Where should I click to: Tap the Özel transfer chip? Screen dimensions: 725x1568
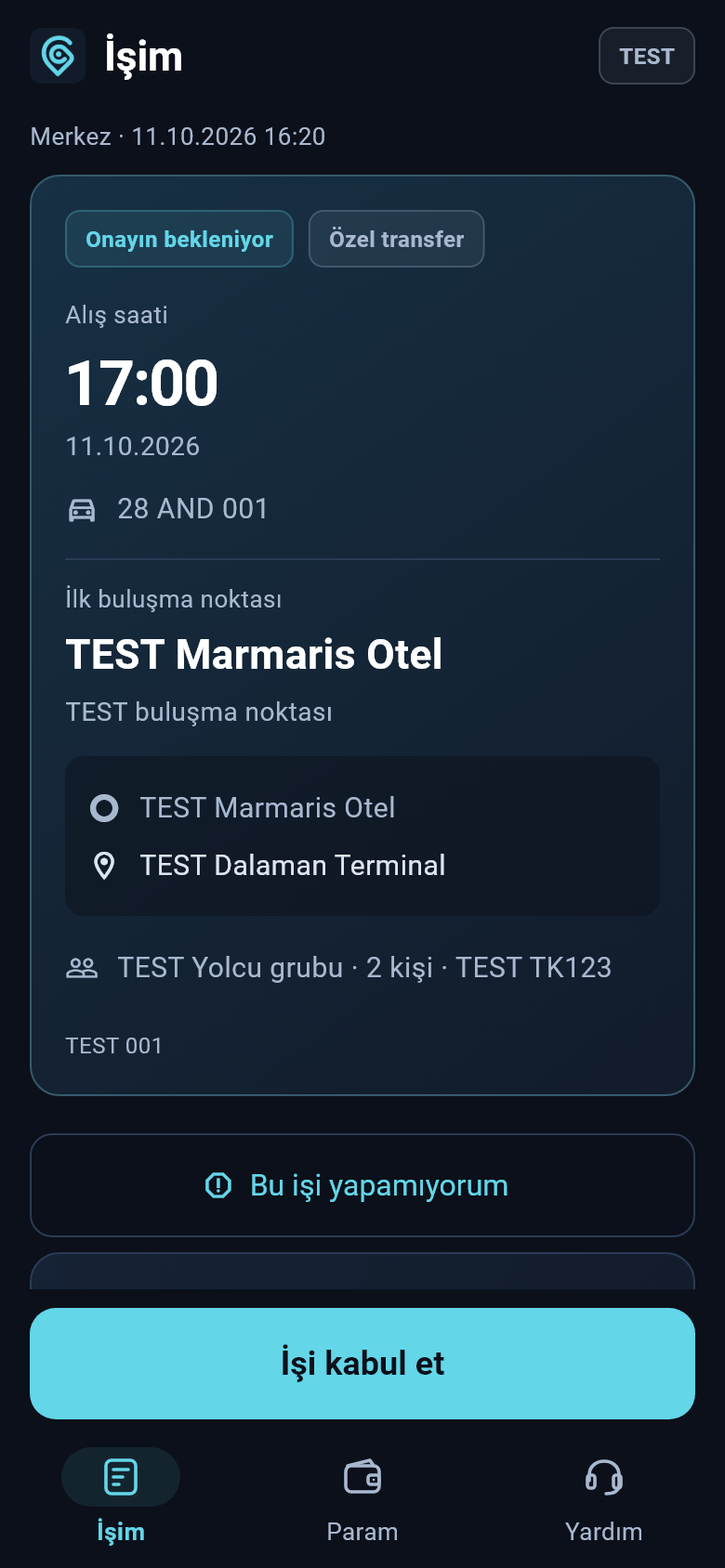[397, 239]
